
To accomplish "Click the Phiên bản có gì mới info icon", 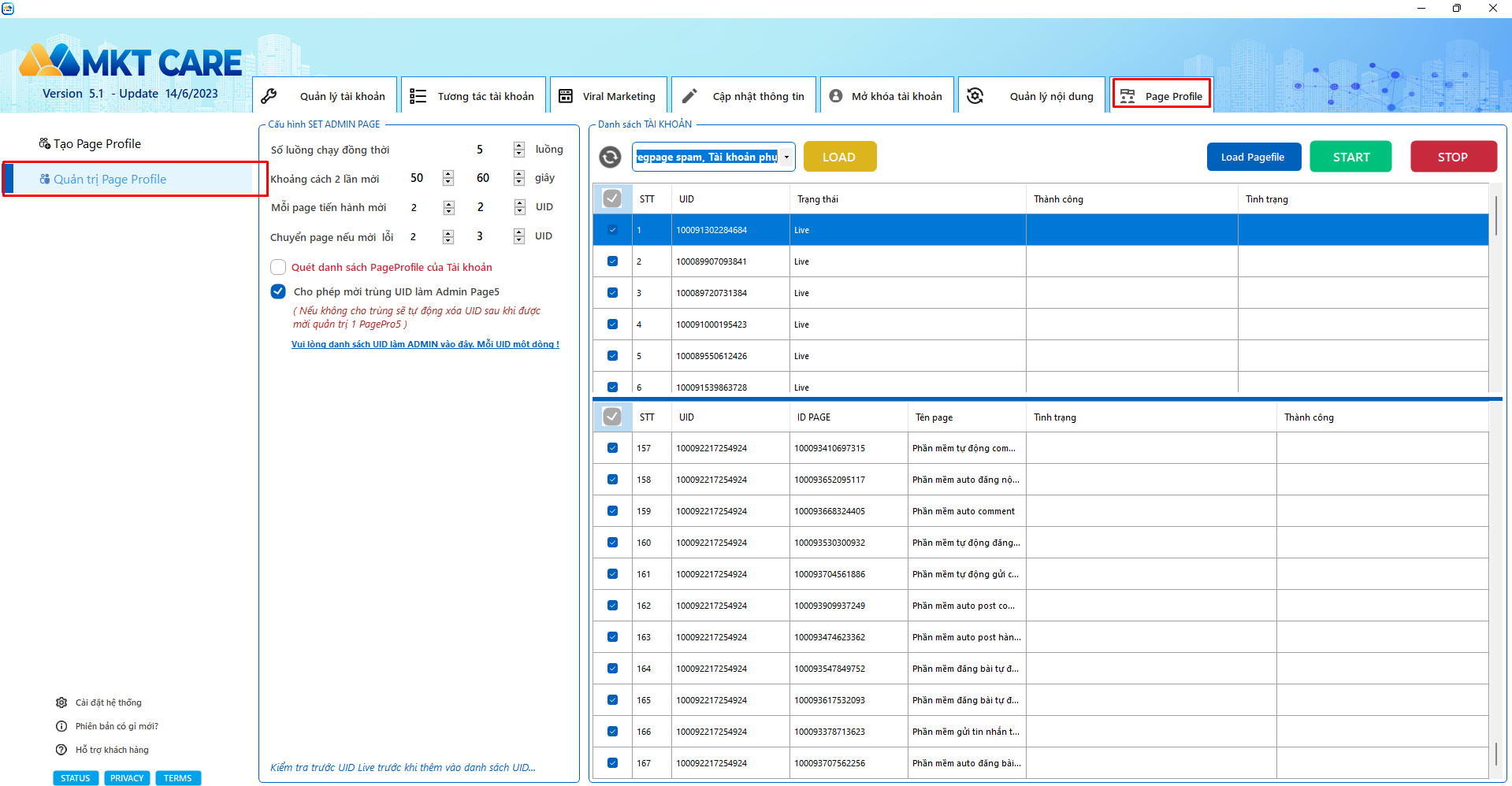I will tap(61, 726).
